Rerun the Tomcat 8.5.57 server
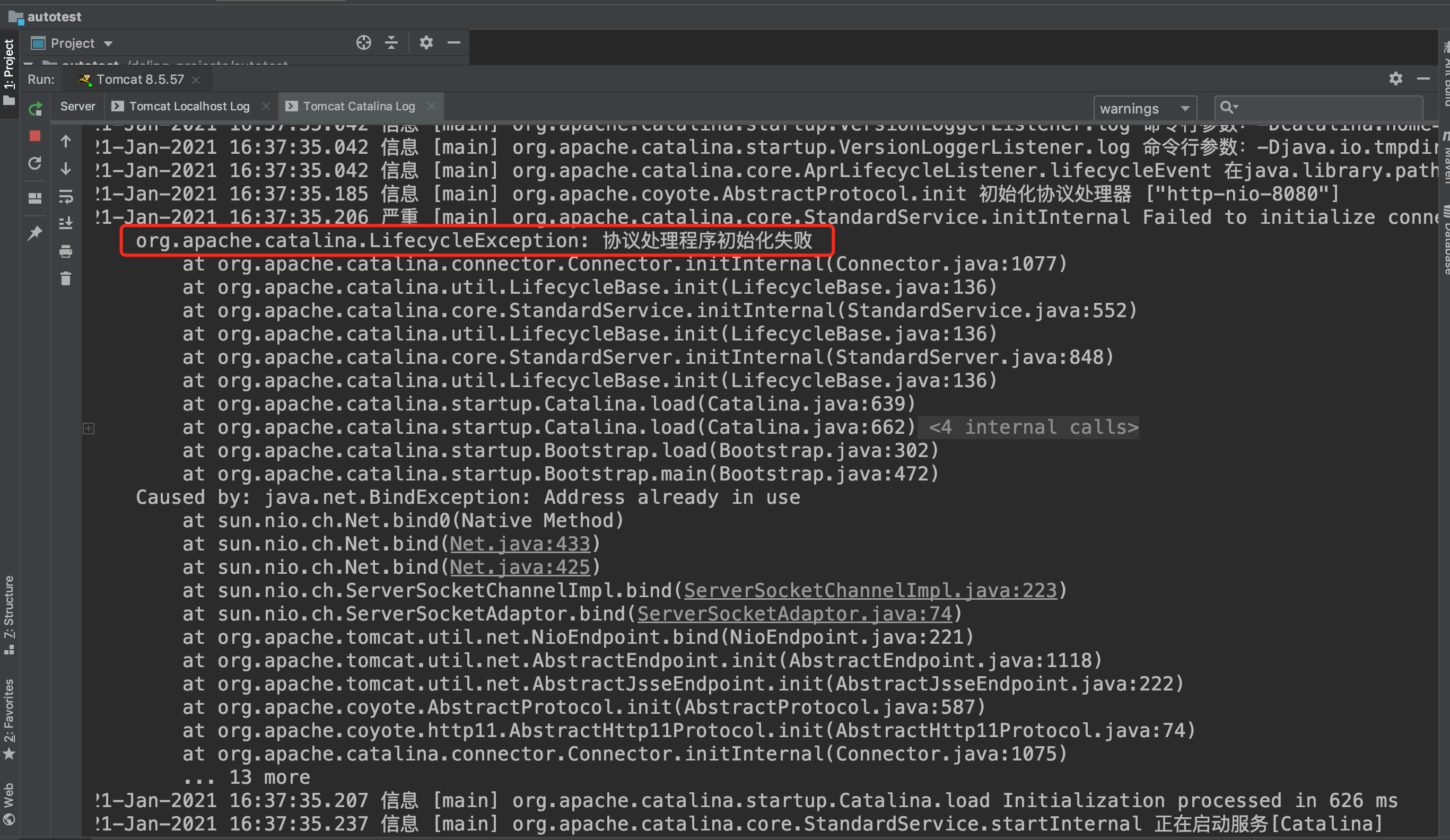The height and width of the screenshot is (840, 1450). pos(34,109)
